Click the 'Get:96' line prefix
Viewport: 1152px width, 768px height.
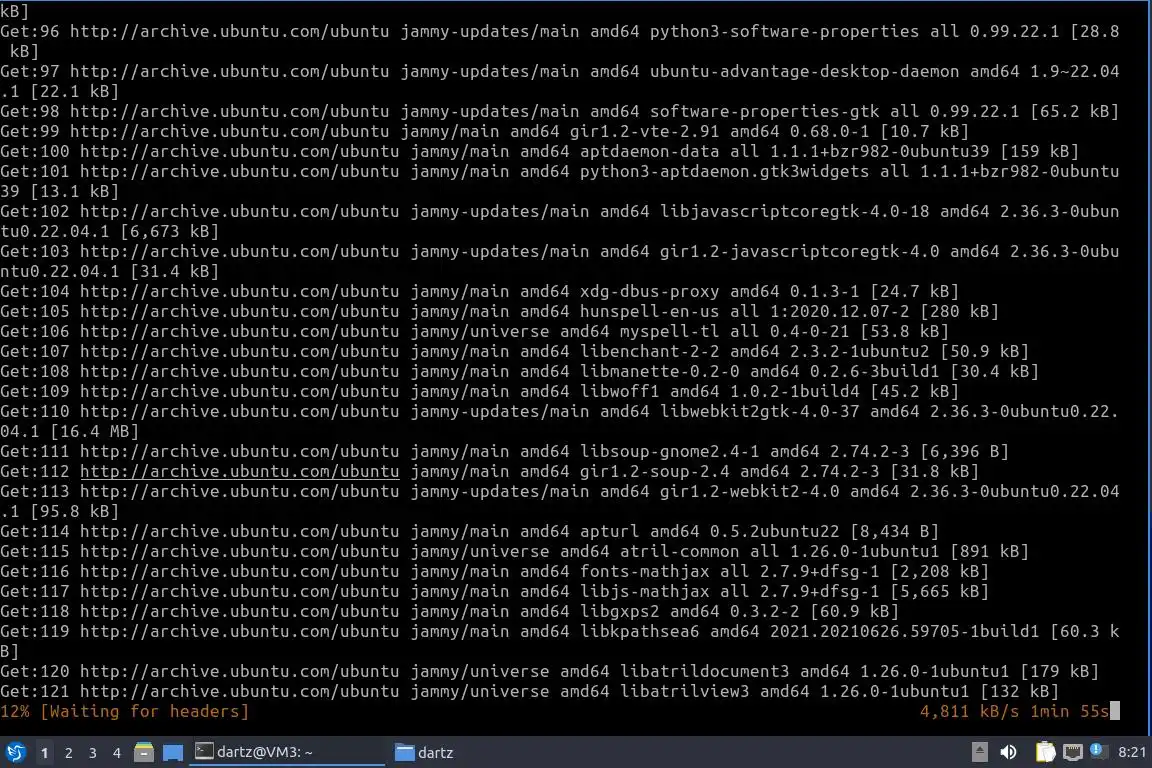(29, 31)
